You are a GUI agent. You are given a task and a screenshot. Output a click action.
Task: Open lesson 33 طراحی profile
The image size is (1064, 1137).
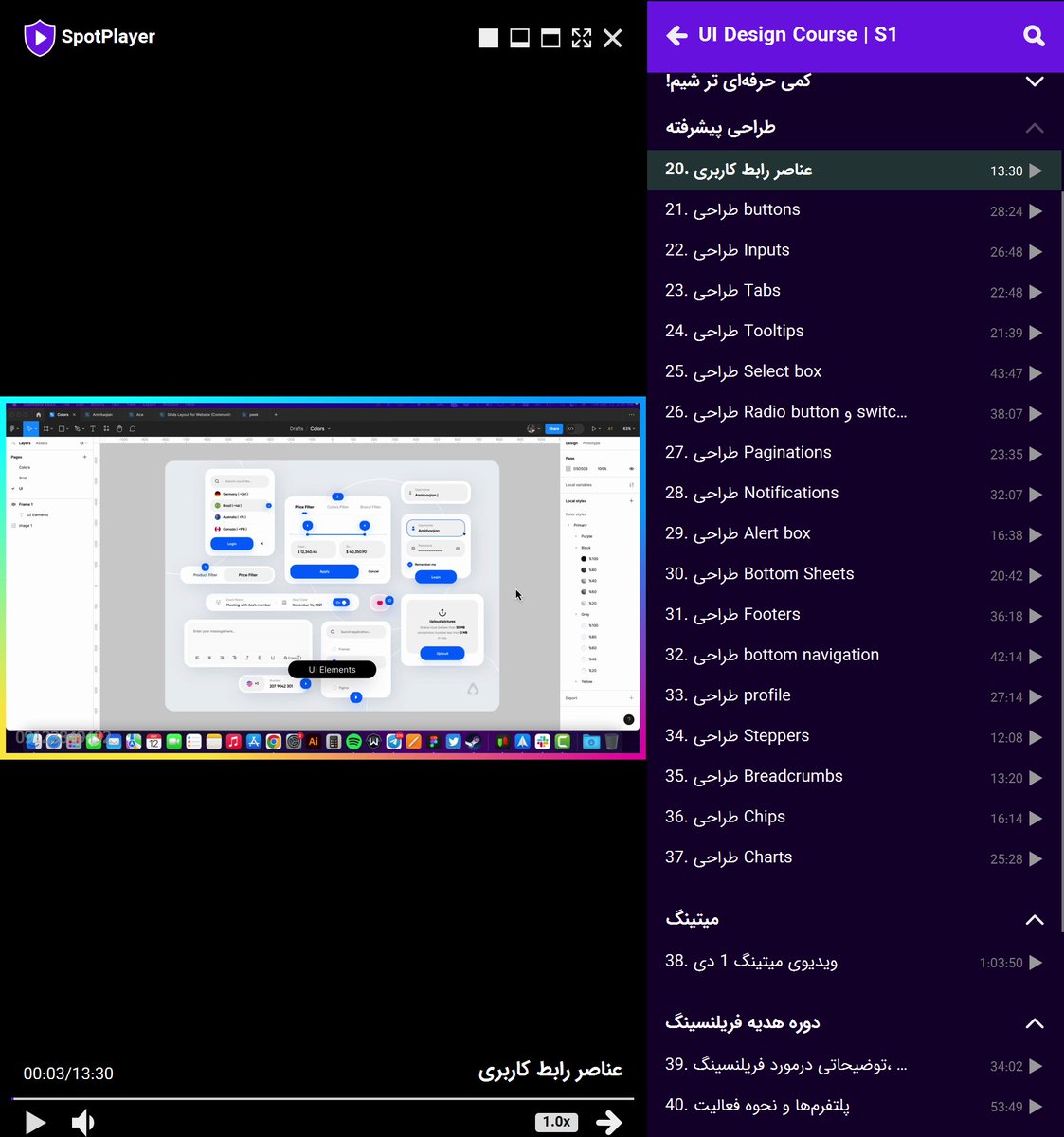coord(854,696)
